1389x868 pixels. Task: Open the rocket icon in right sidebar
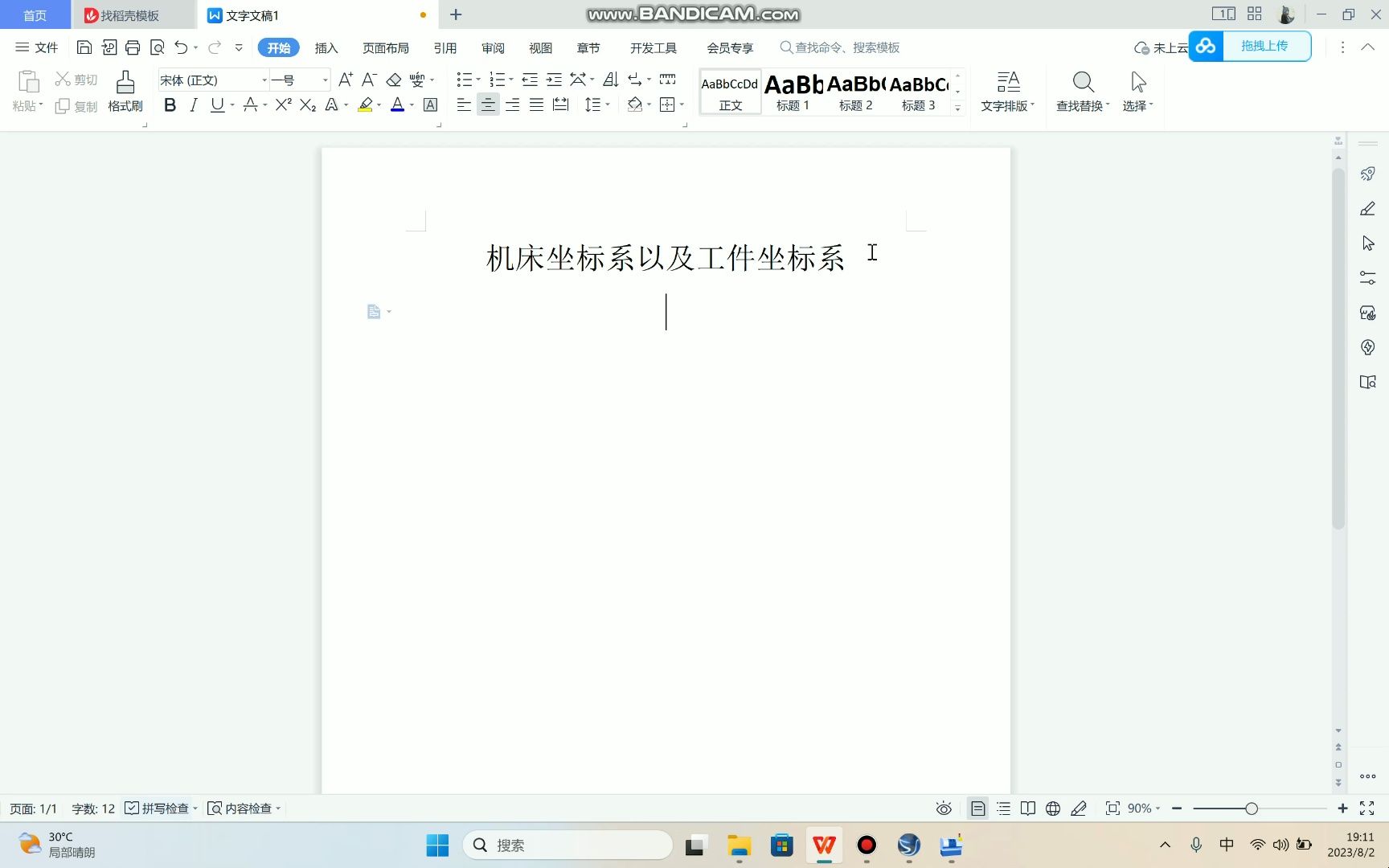[1367, 174]
